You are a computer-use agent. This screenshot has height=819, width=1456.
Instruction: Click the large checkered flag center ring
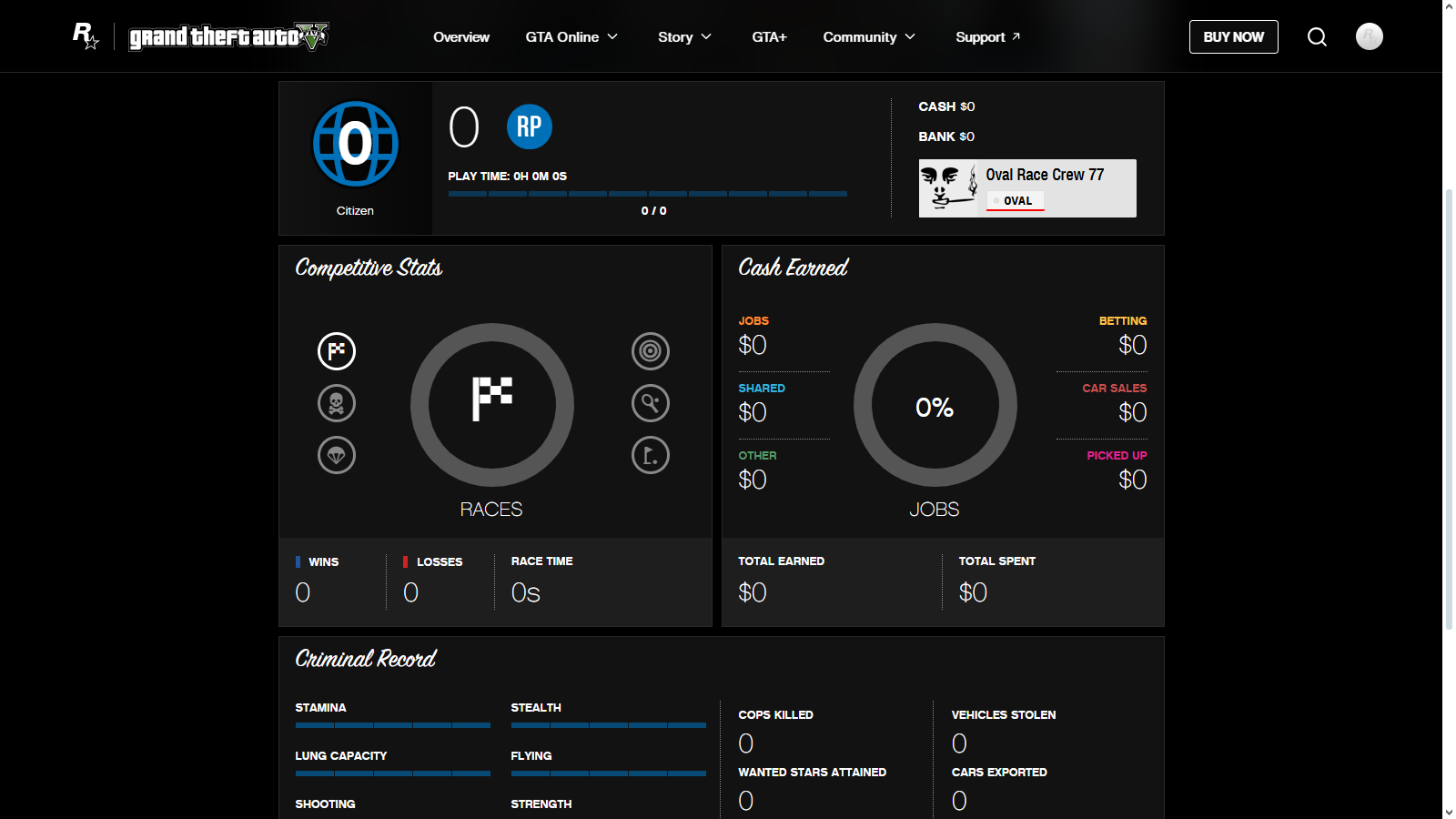pos(492,405)
